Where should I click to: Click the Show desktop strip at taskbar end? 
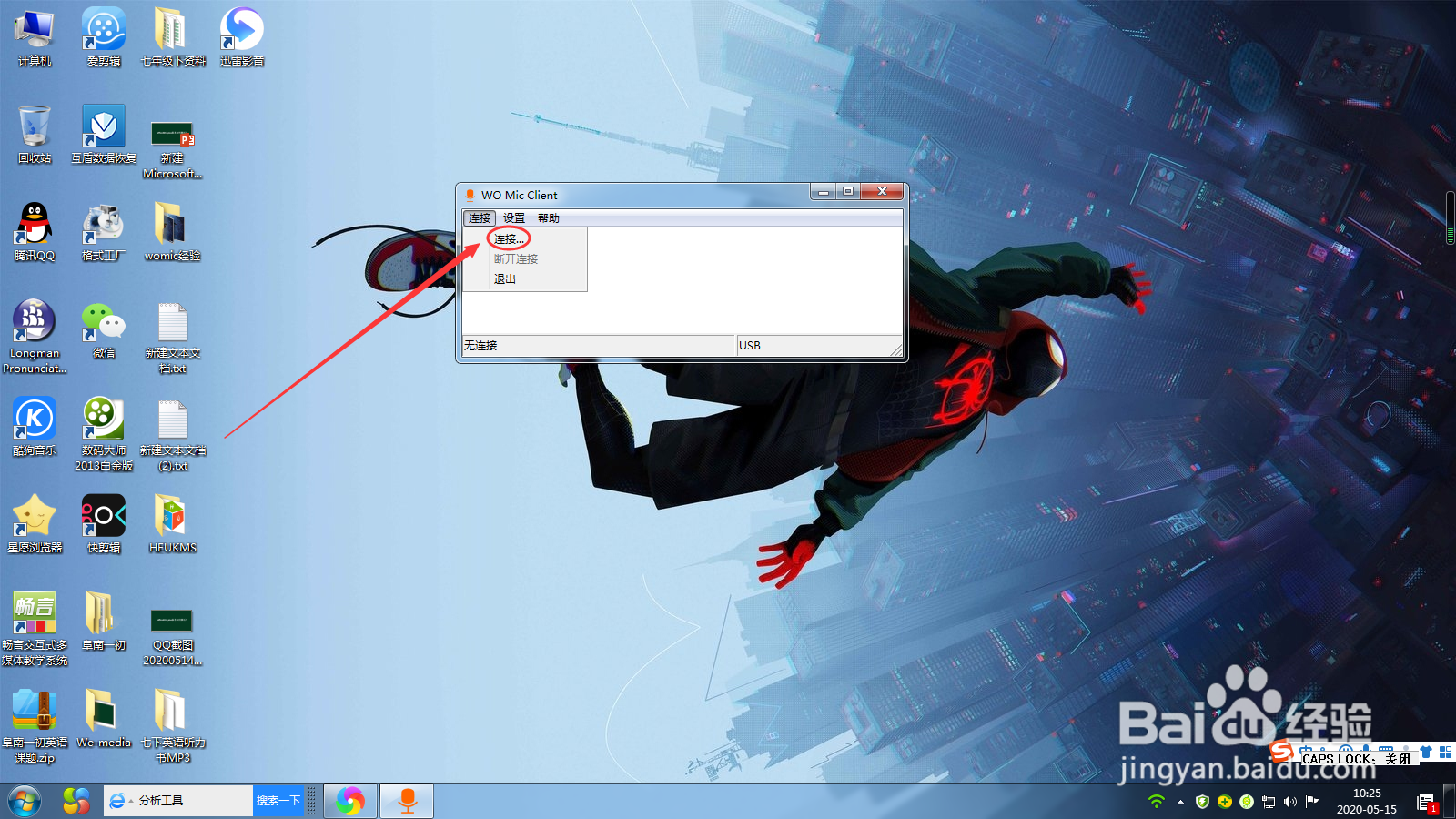pos(1451,801)
